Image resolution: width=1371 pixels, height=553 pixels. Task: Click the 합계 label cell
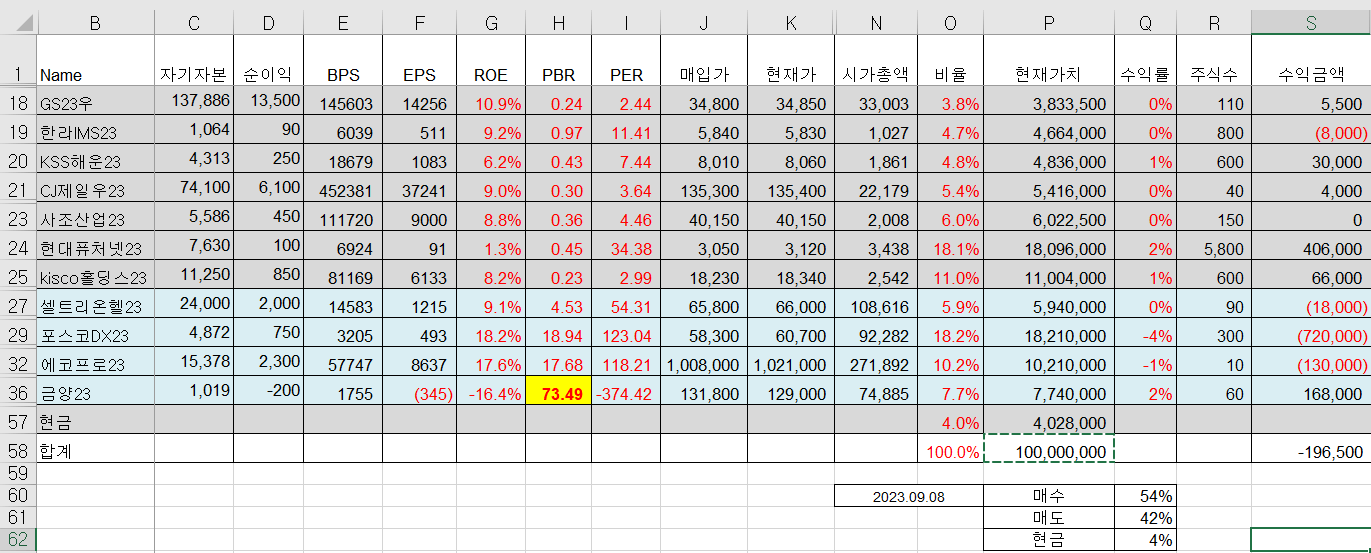(x=95, y=450)
